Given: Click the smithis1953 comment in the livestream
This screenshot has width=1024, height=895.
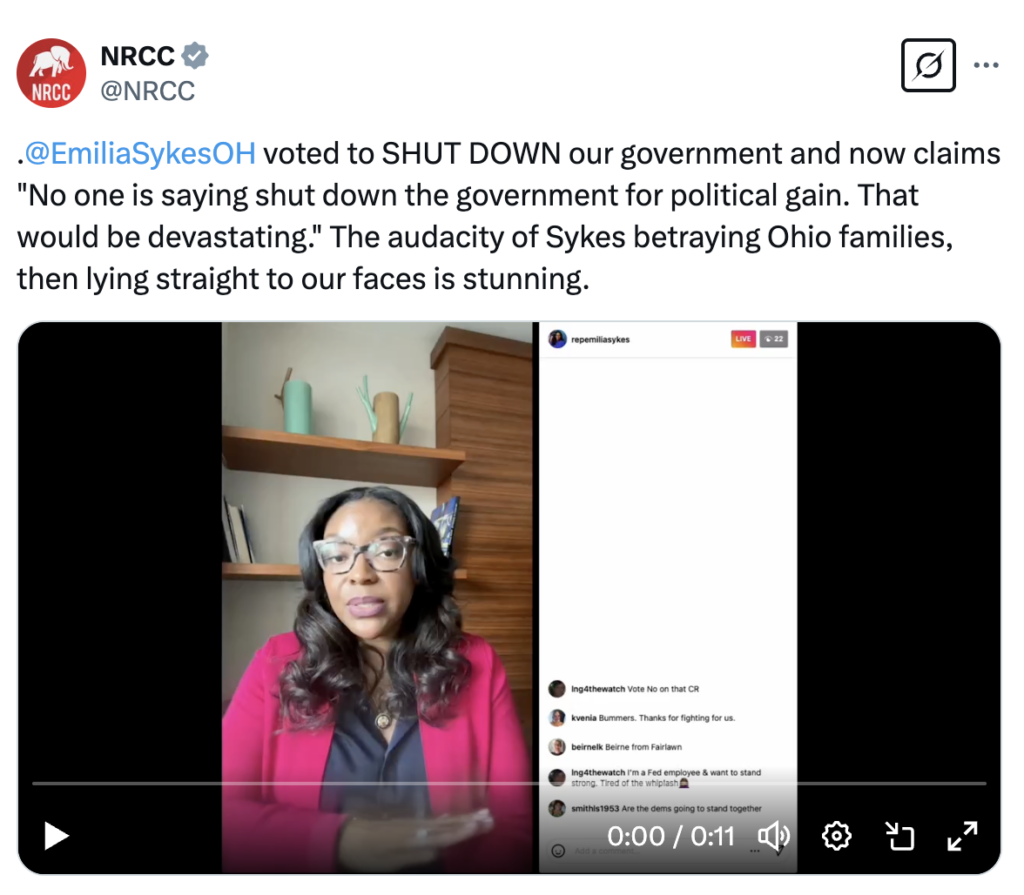Looking at the screenshot, I should point(656,809).
